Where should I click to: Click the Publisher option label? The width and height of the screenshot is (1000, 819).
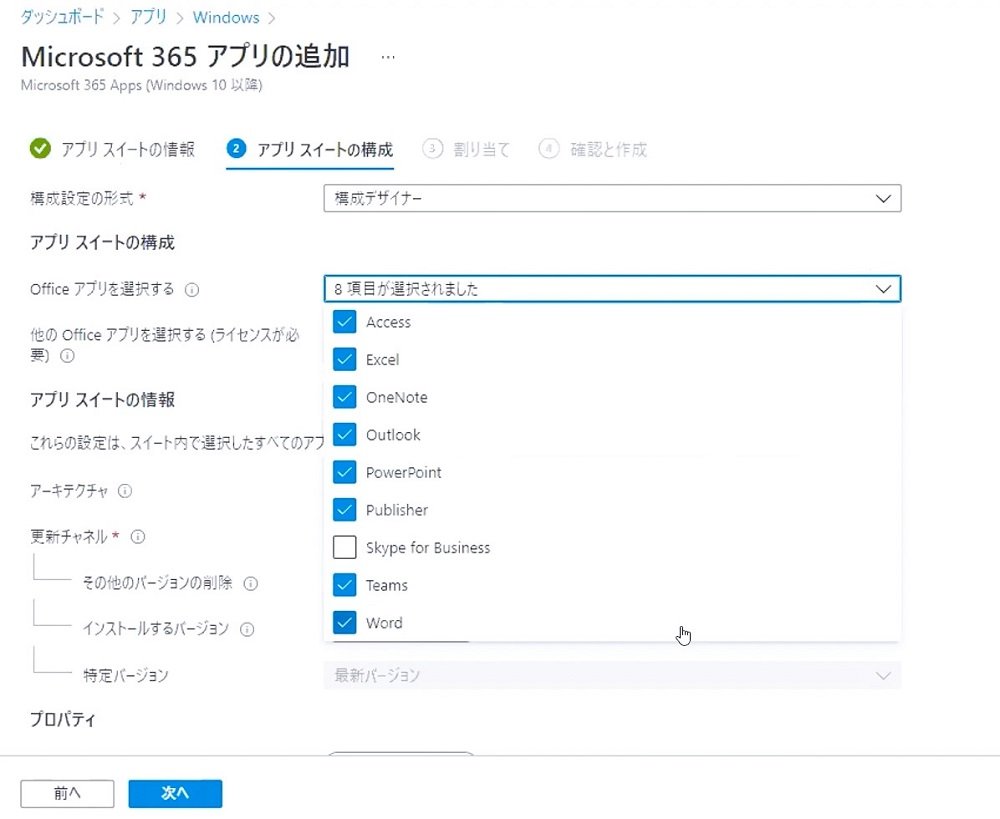[397, 510]
